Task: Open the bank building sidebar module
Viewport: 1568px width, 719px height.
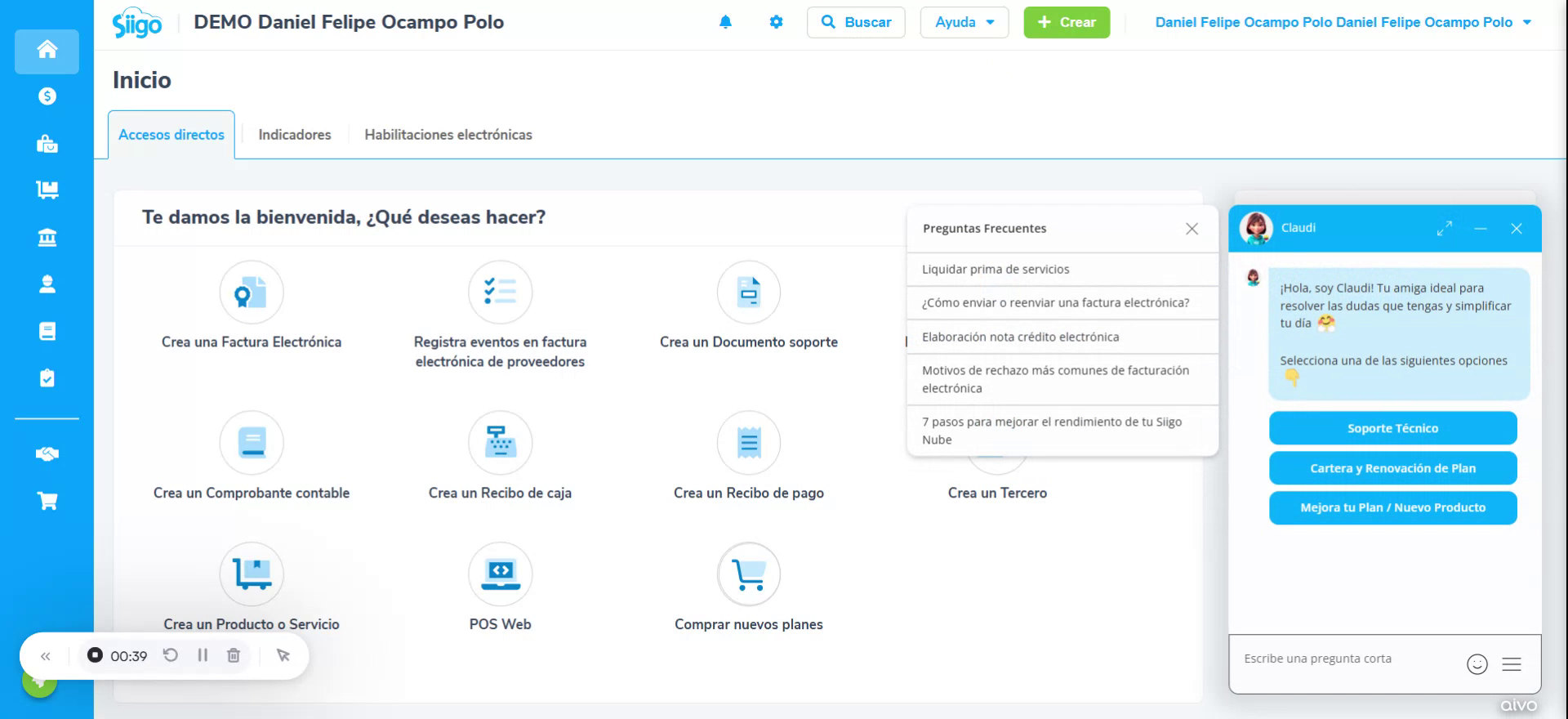Action: point(47,237)
